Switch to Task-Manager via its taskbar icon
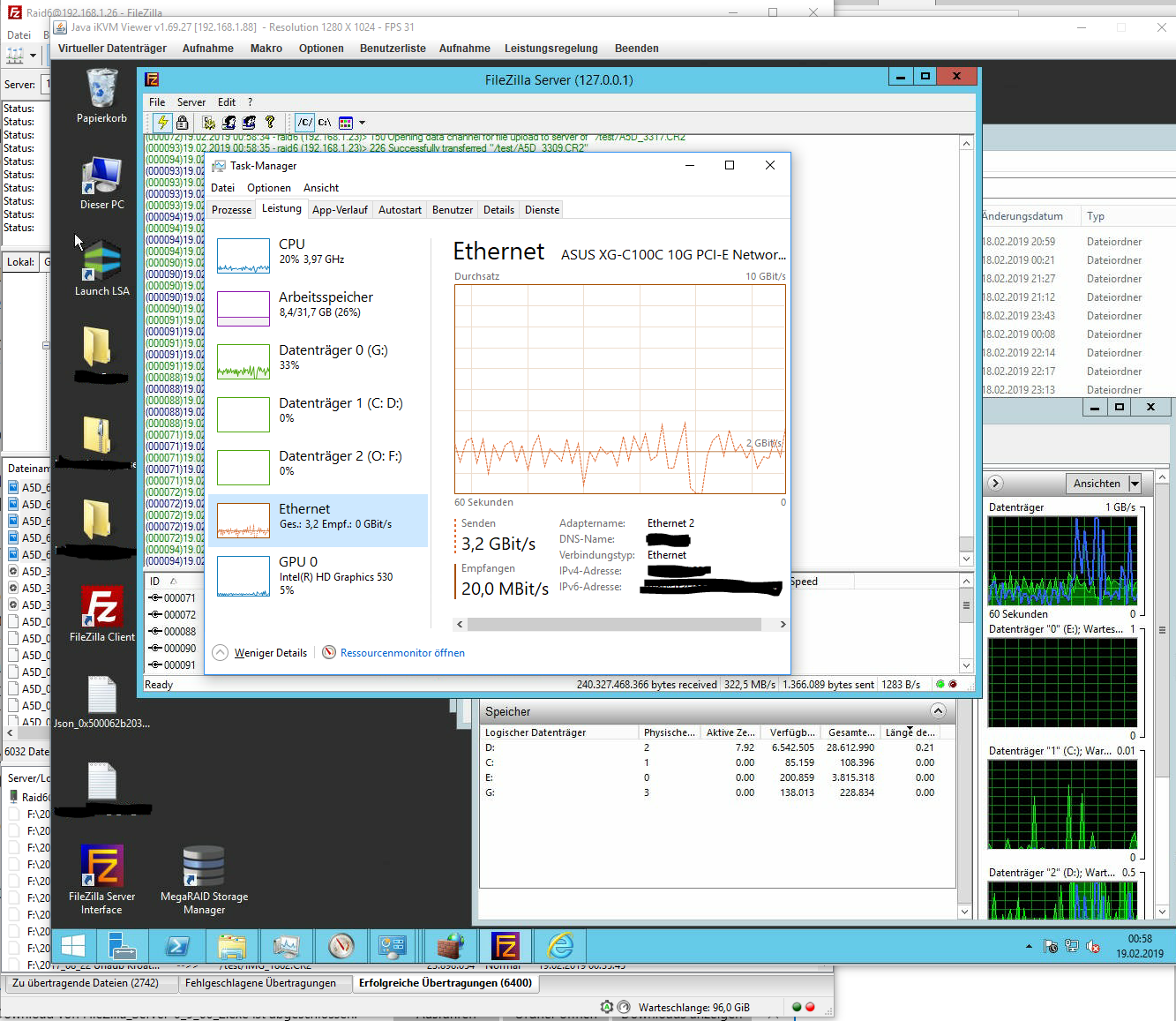The height and width of the screenshot is (1021, 1176). [x=287, y=946]
